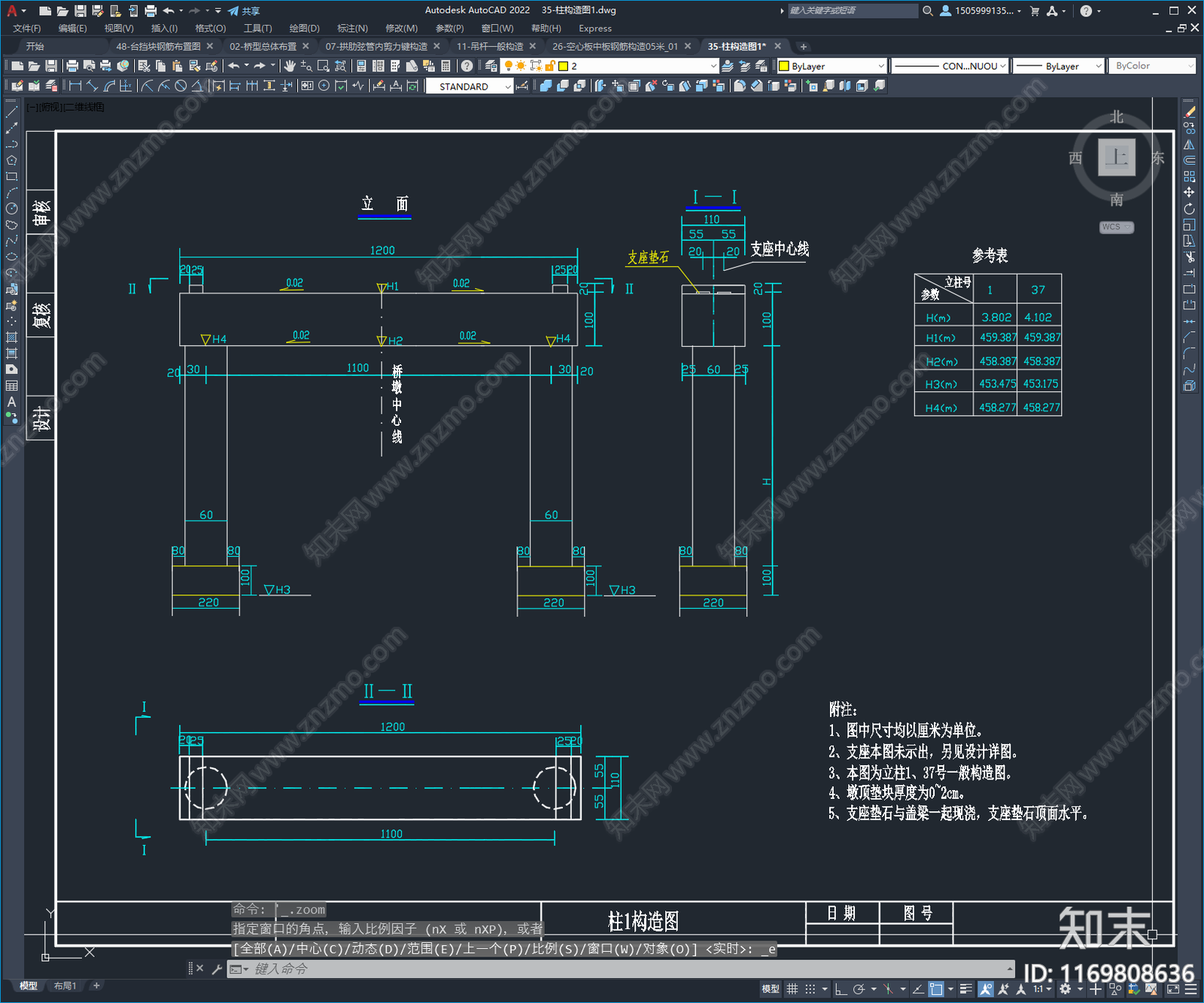Select the Circle tool in draw toolbar
Viewport: 1204px width, 1003px height.
(x=11, y=208)
